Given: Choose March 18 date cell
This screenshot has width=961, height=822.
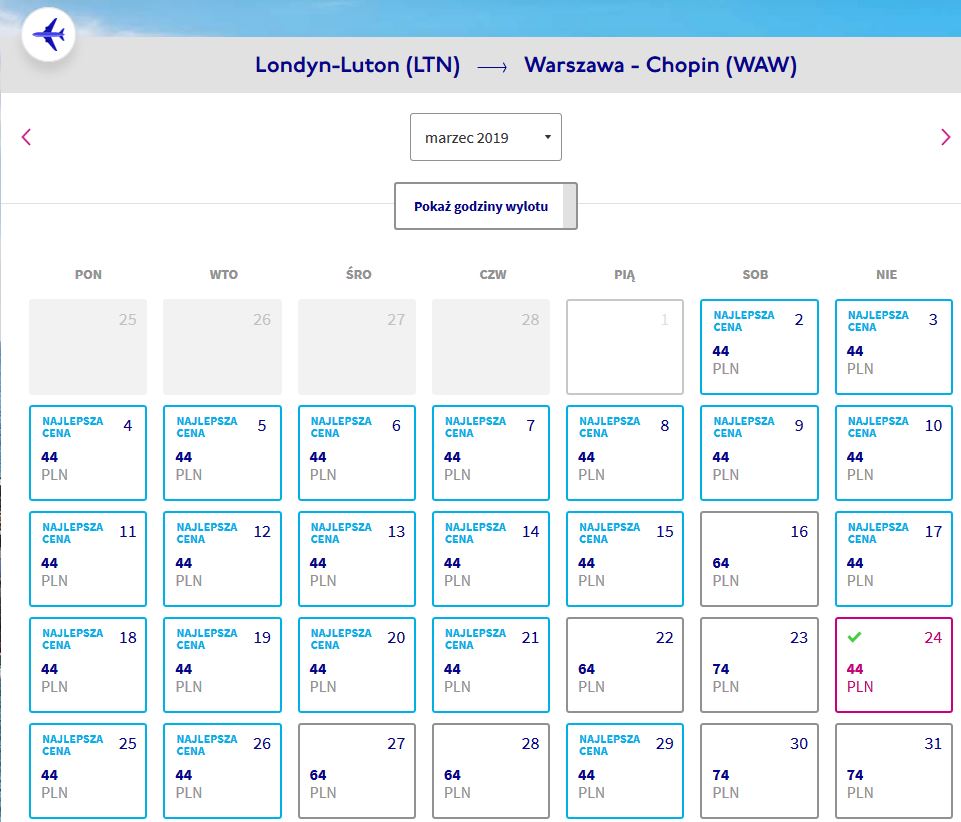Looking at the screenshot, I should [88, 665].
